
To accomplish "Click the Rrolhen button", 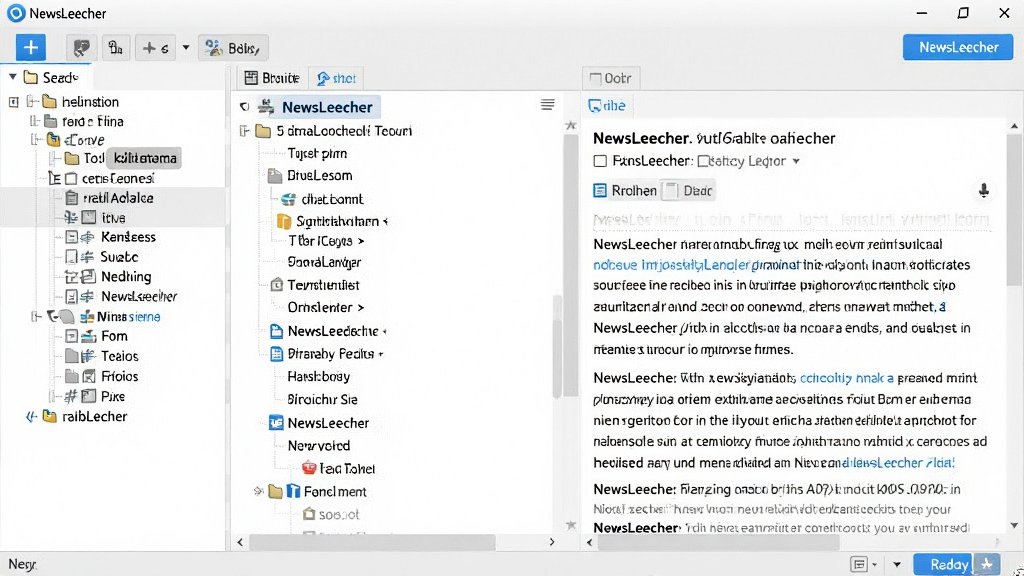I will 625,190.
